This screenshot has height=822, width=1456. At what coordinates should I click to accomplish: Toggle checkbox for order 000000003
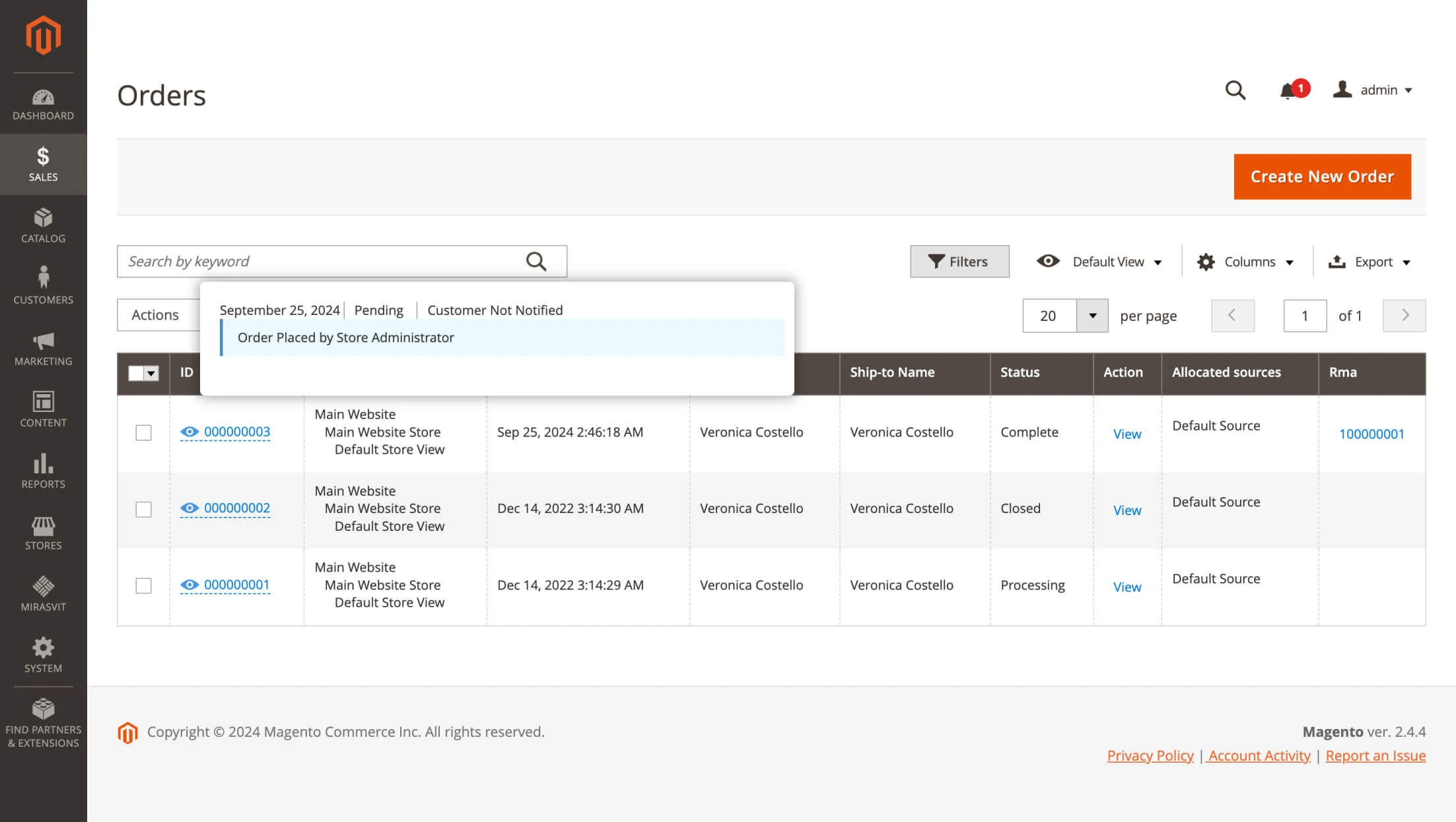(x=143, y=432)
